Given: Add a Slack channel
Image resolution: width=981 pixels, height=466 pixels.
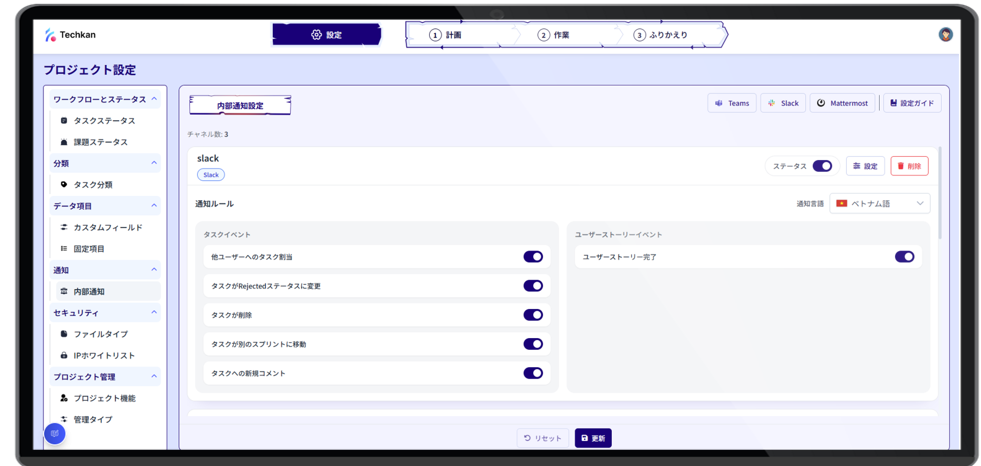Looking at the screenshot, I should (x=783, y=103).
